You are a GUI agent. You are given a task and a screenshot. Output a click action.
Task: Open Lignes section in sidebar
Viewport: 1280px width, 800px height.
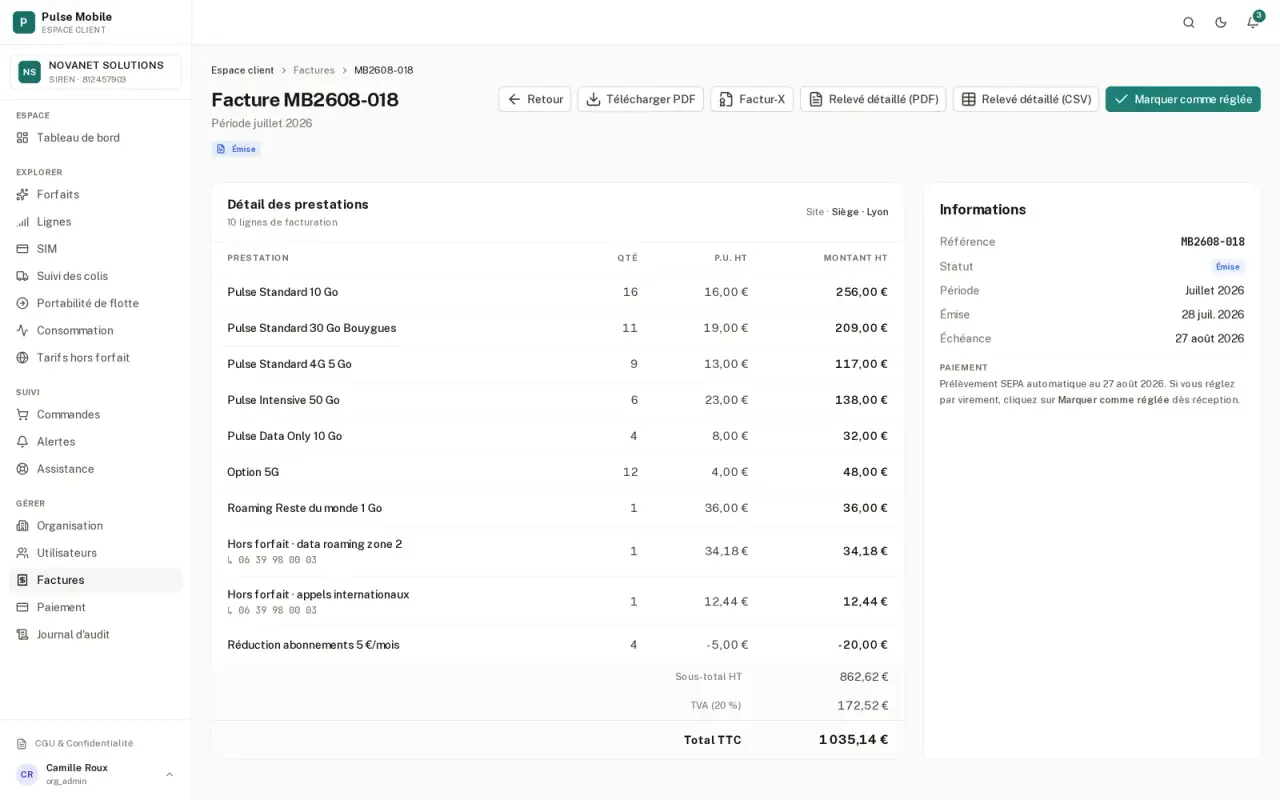pos(96,222)
